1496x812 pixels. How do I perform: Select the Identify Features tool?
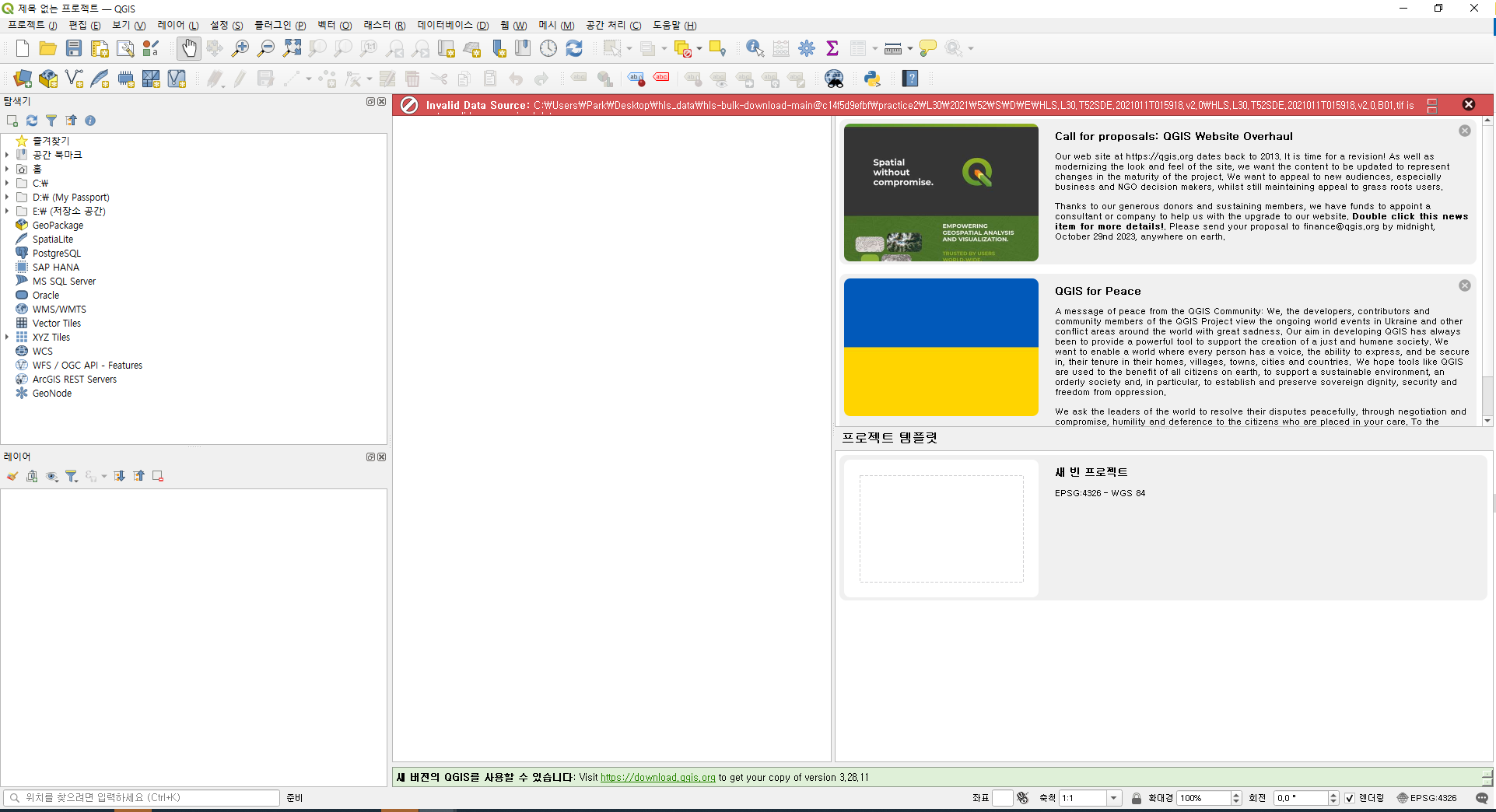point(754,48)
